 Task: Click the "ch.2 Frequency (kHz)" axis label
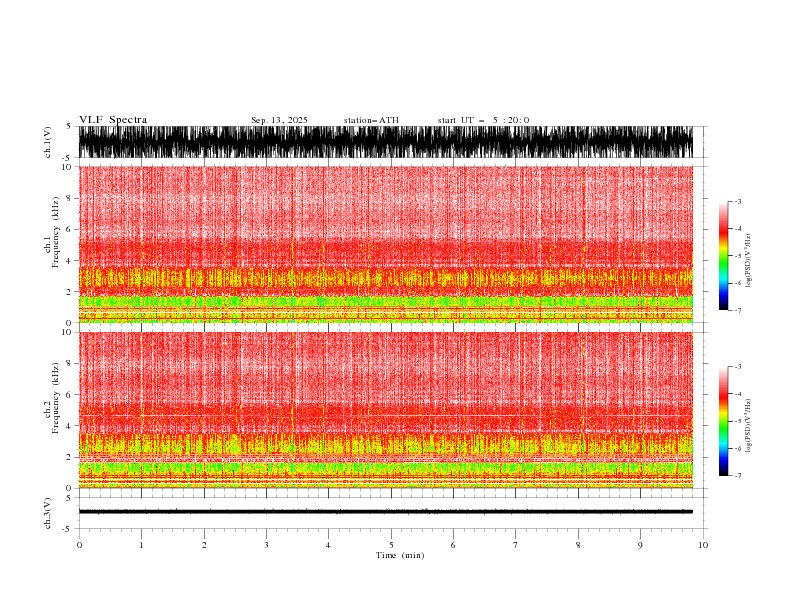click(x=52, y=397)
